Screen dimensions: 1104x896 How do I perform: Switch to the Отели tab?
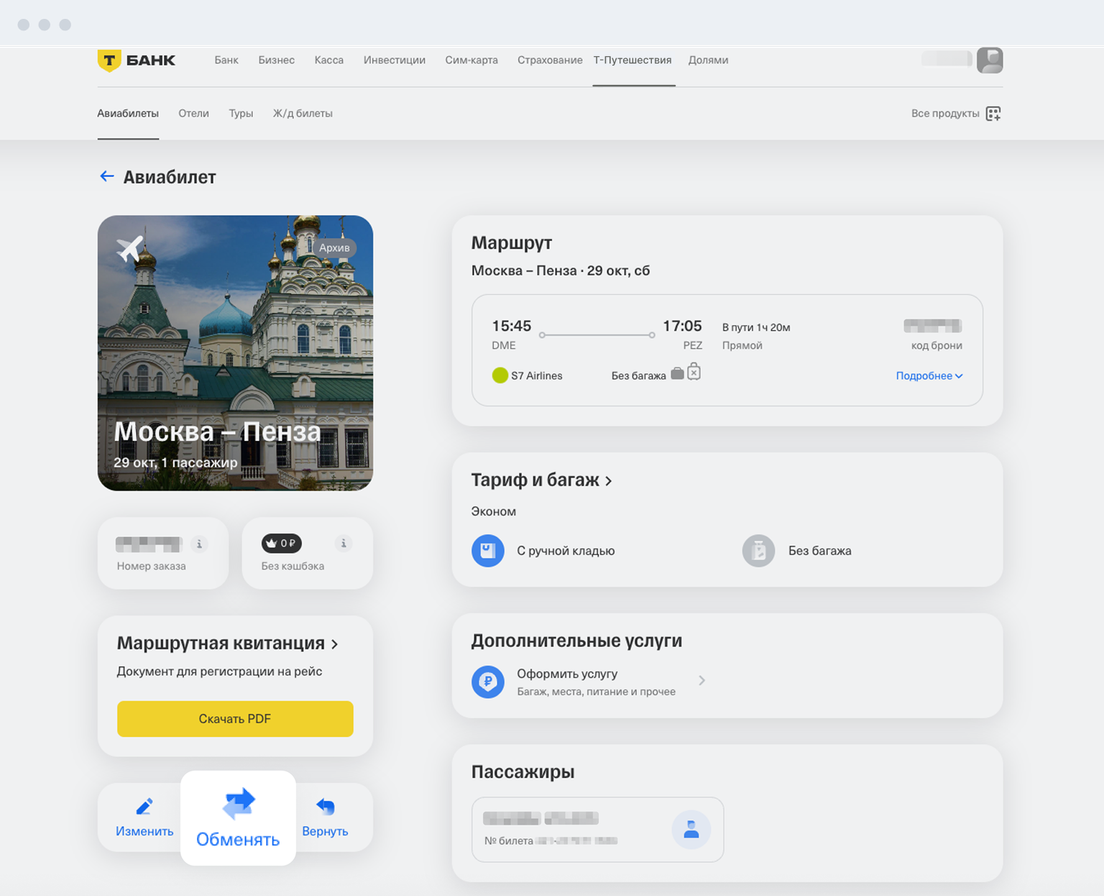194,114
